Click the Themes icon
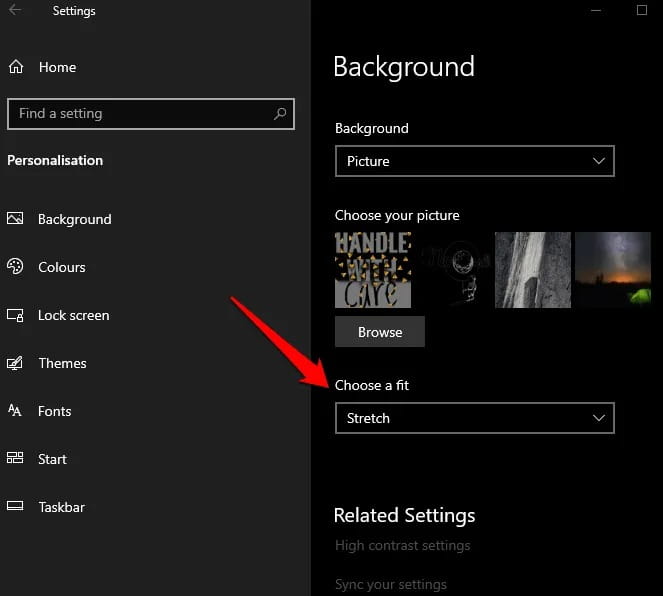Image resolution: width=663 pixels, height=596 pixels. (15, 363)
